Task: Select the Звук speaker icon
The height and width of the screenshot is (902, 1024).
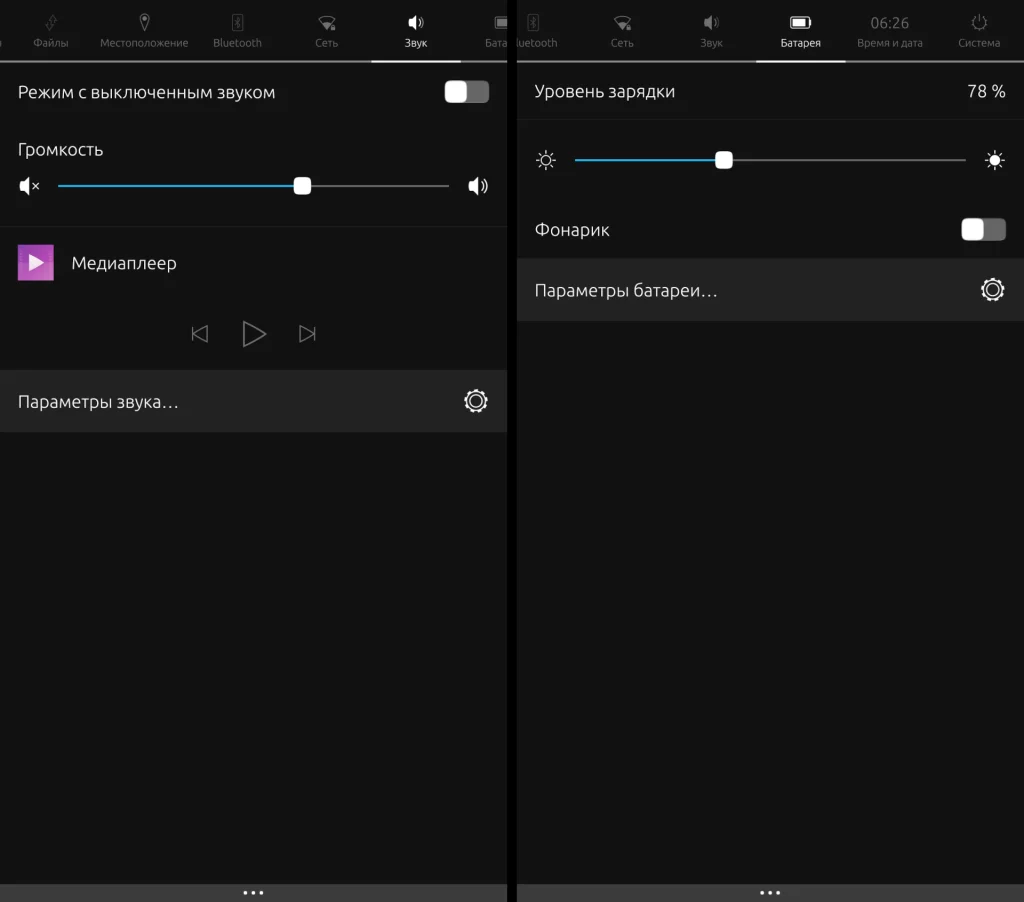Action: [x=415, y=30]
